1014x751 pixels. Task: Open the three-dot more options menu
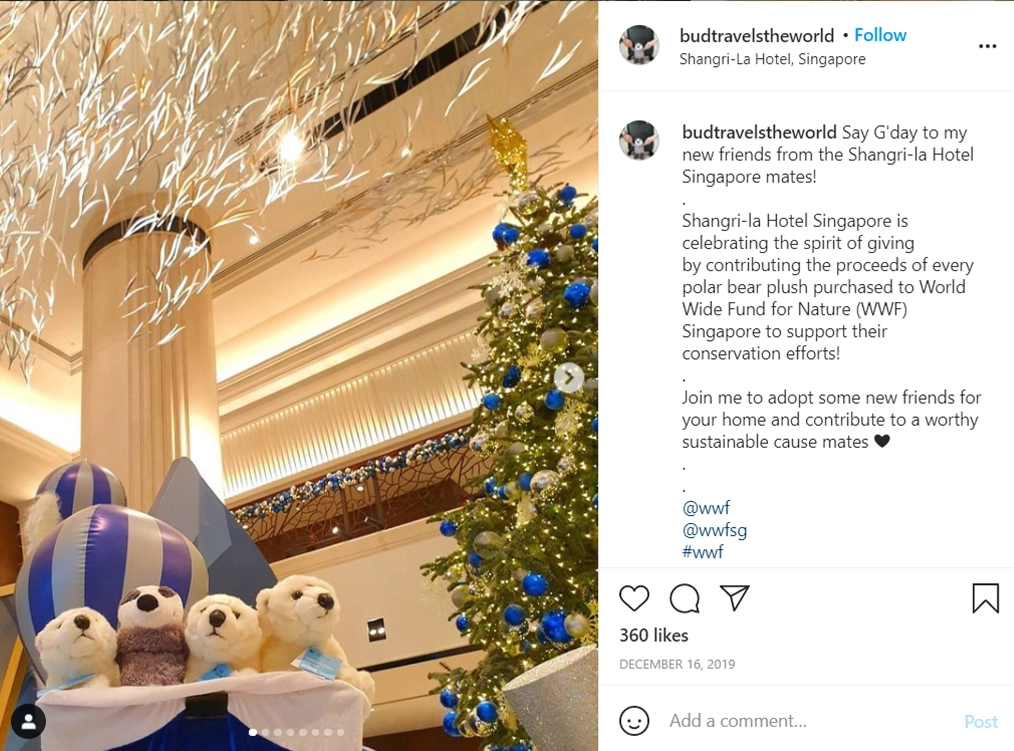coord(987,46)
